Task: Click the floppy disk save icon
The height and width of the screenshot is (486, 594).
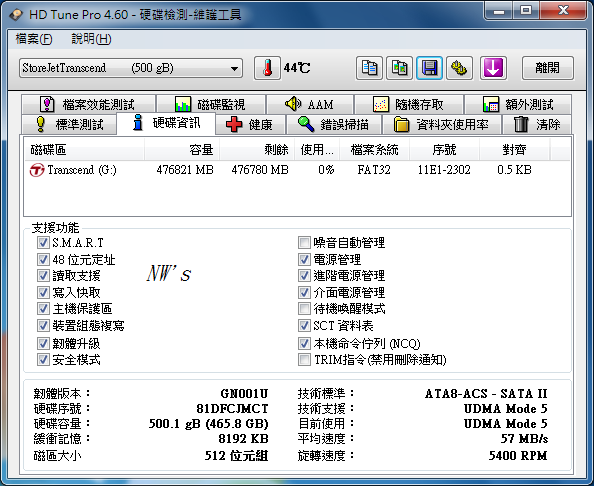Action: pyautogui.click(x=429, y=68)
